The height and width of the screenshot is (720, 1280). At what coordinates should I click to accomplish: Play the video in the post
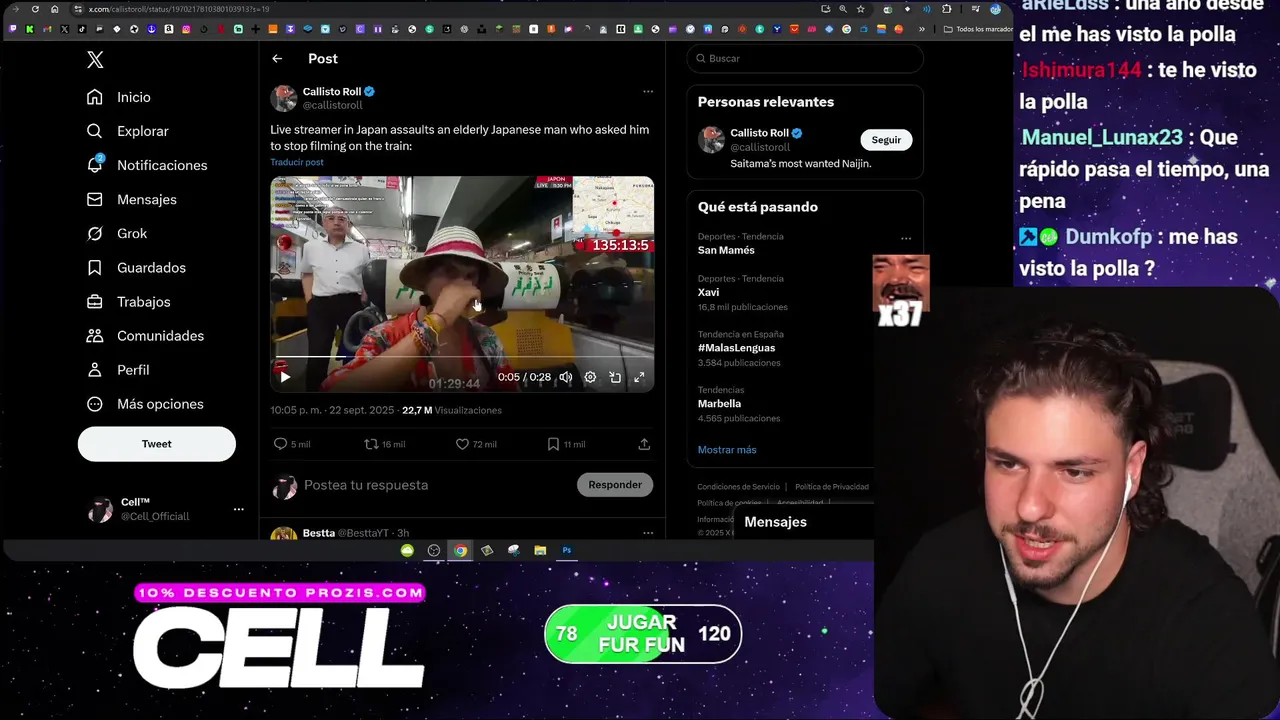pos(285,377)
